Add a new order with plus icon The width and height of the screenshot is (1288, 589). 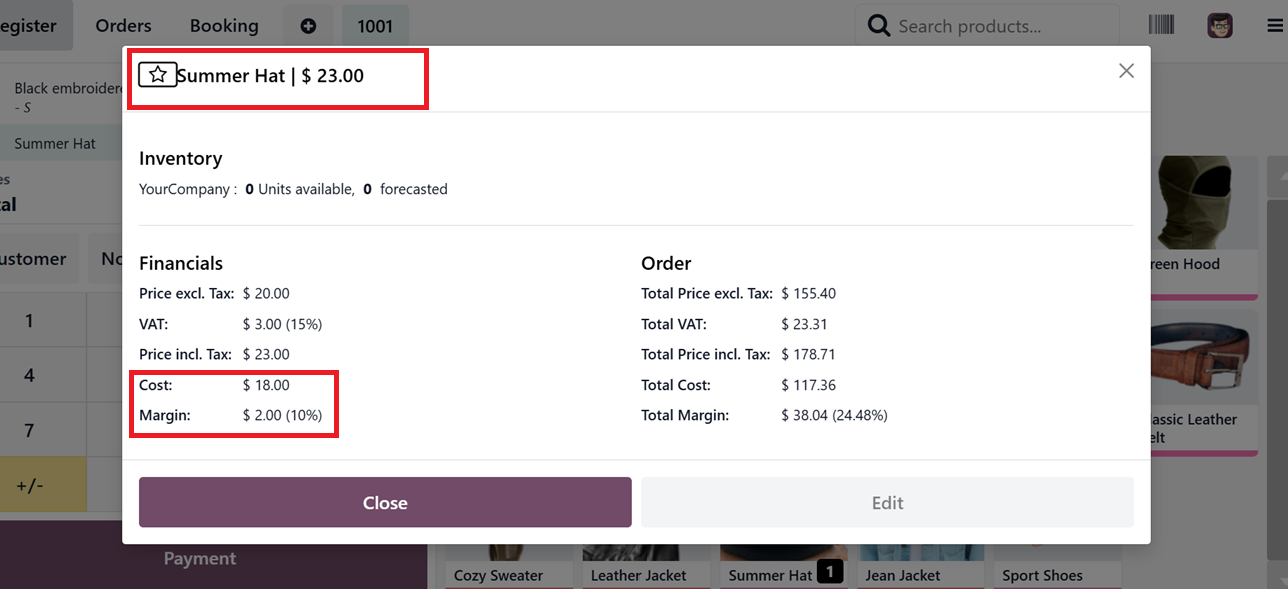[308, 26]
